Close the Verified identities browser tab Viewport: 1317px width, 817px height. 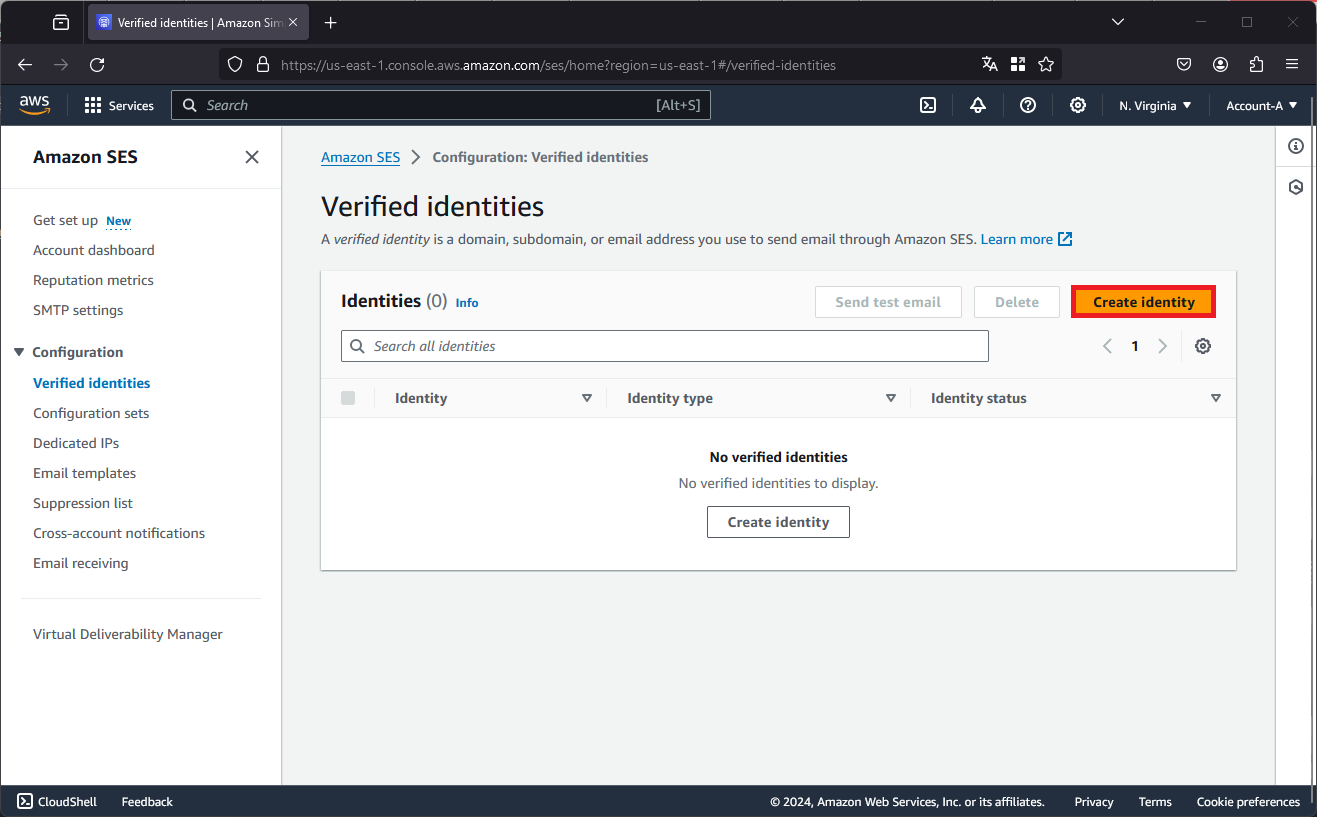[293, 22]
